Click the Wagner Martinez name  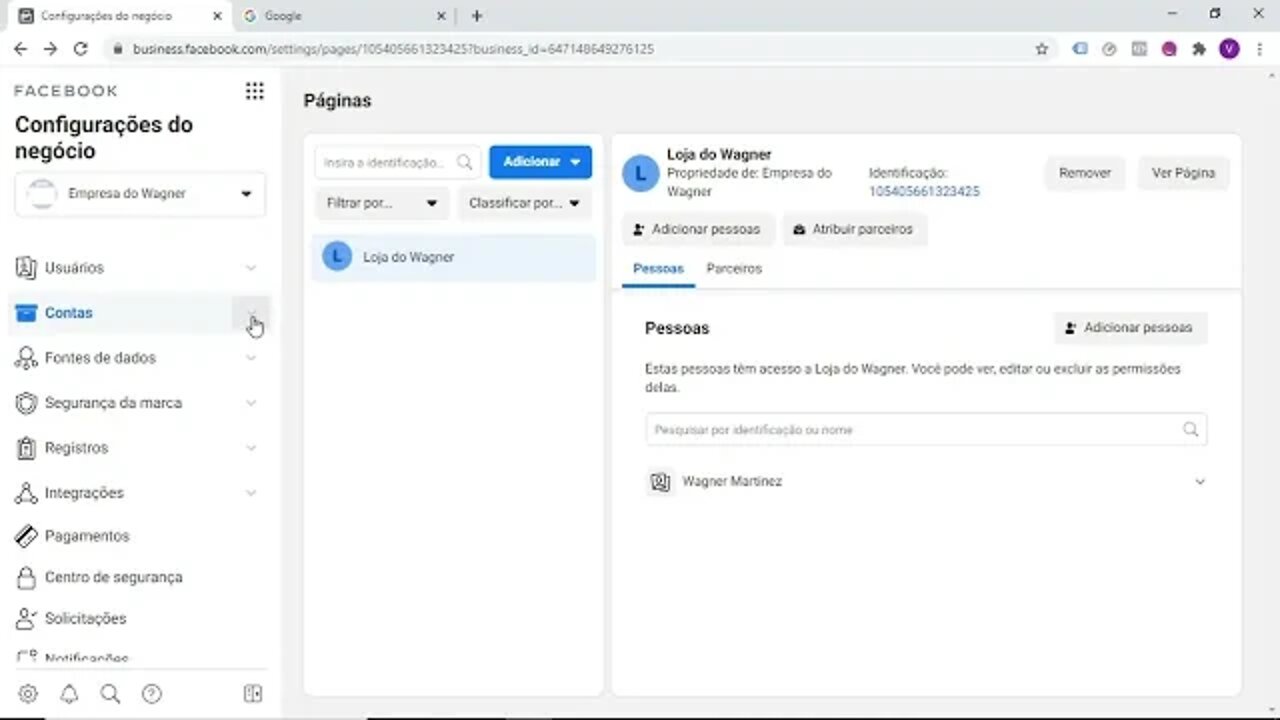click(732, 482)
